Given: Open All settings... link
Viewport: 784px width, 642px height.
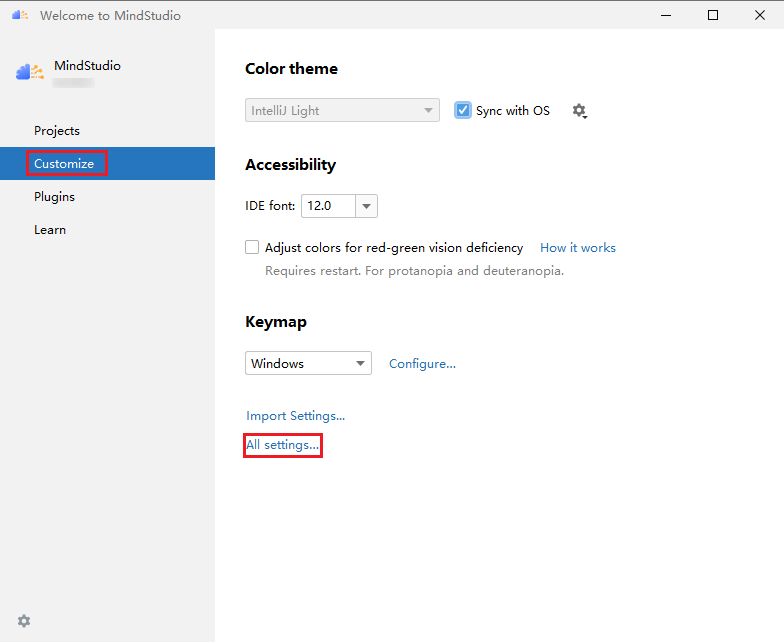Looking at the screenshot, I should tap(282, 444).
